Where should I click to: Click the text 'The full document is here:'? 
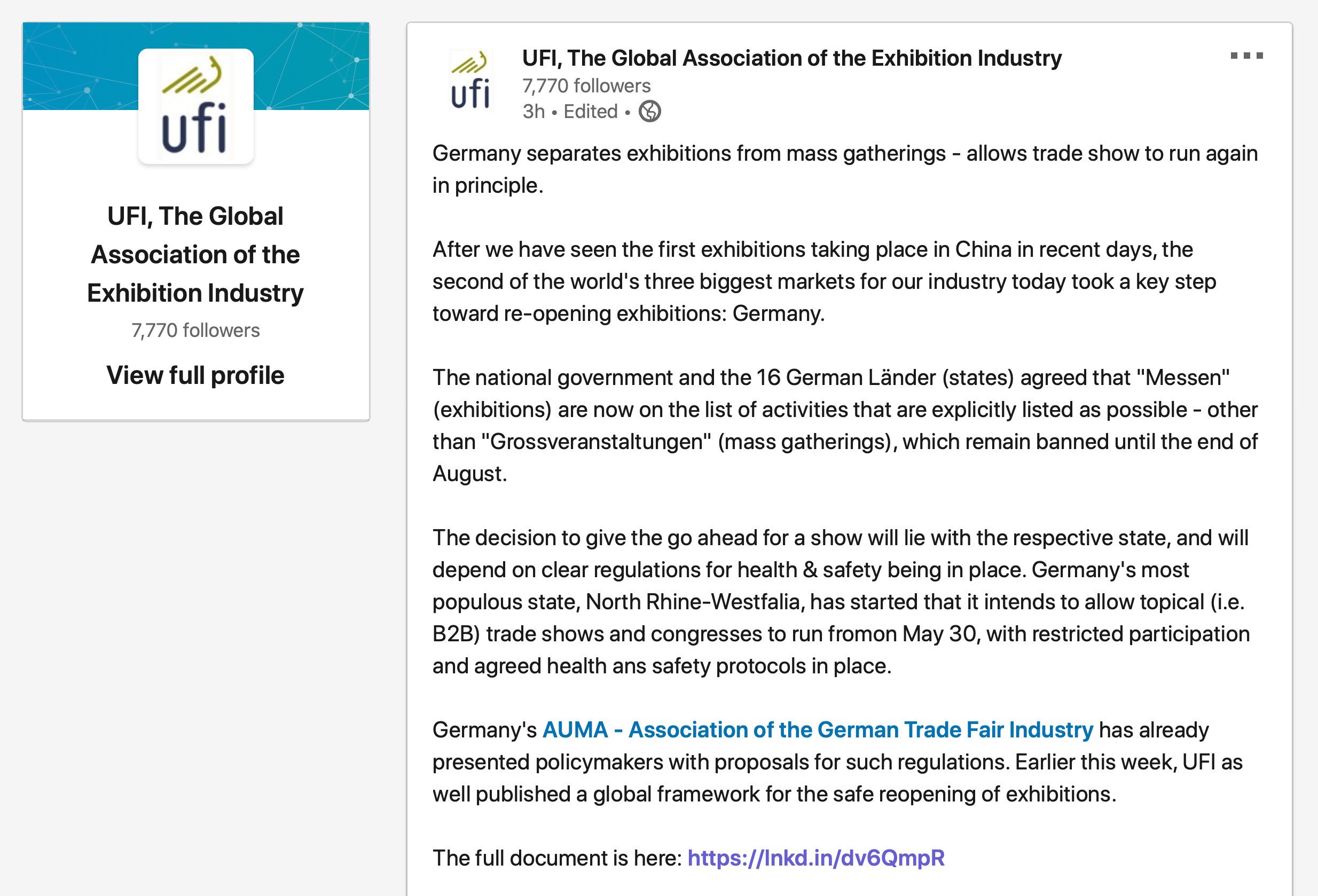557,858
